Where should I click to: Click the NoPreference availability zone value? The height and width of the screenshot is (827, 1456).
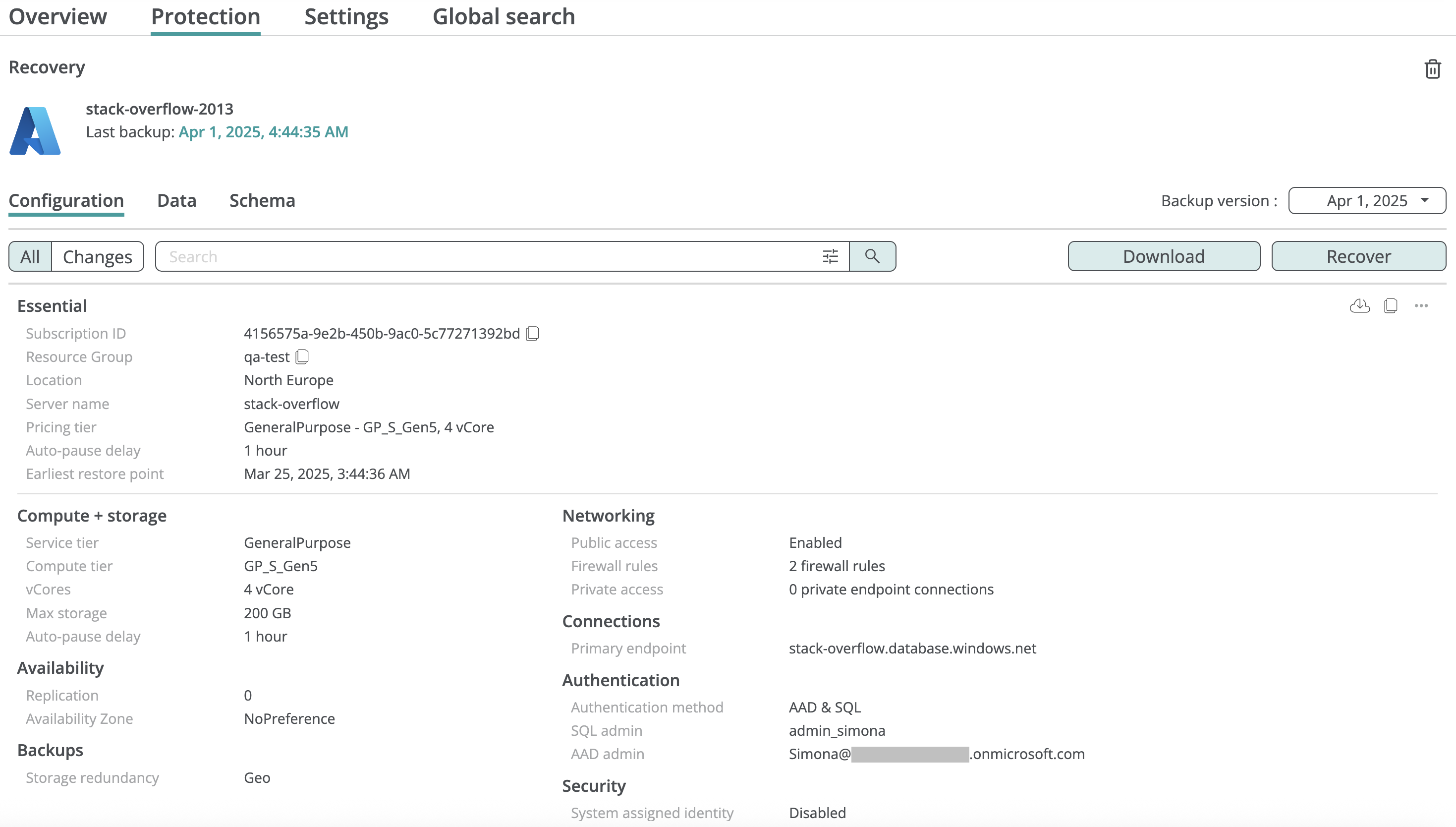(x=289, y=718)
